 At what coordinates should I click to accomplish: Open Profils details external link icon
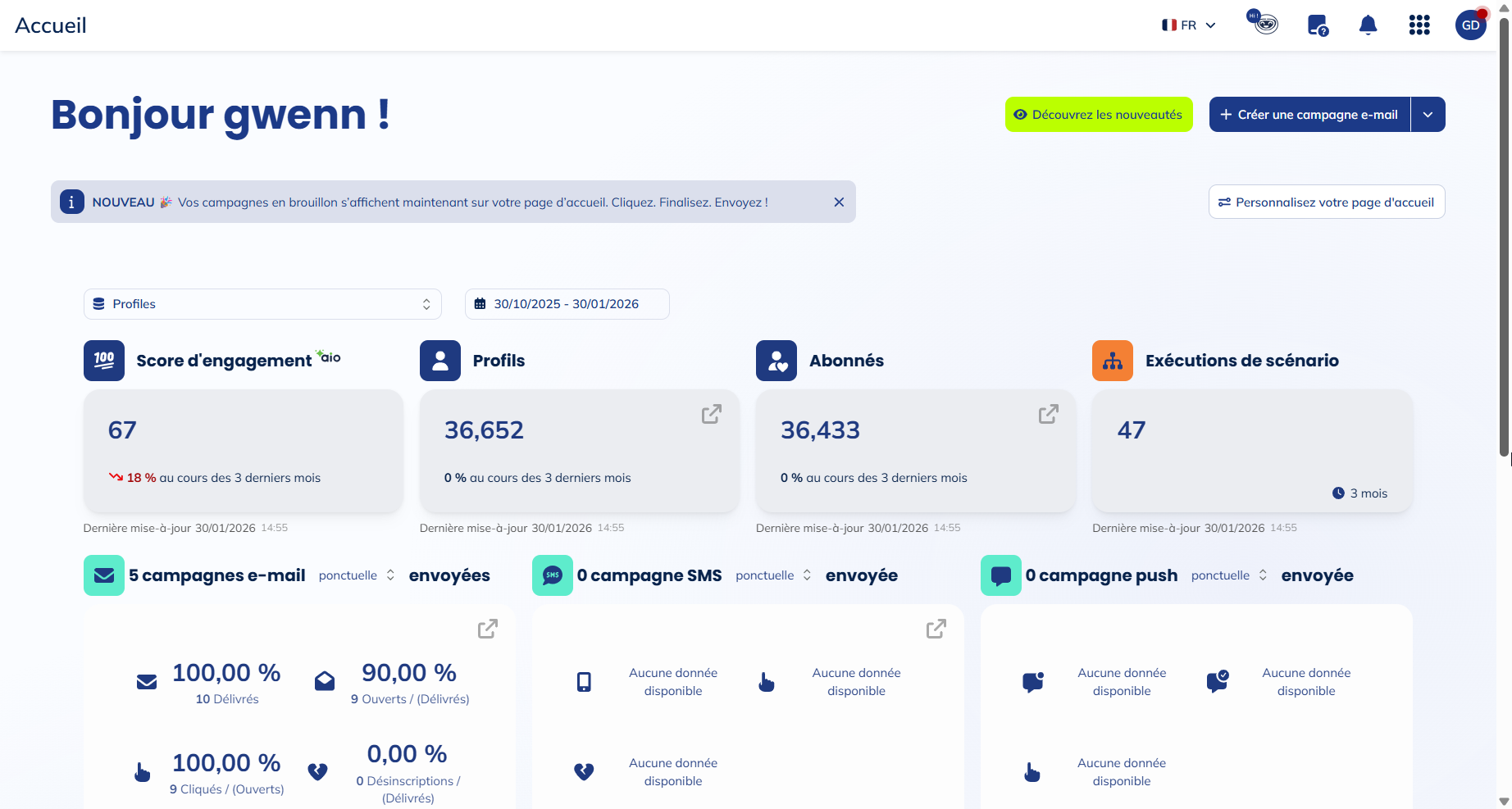click(711, 415)
